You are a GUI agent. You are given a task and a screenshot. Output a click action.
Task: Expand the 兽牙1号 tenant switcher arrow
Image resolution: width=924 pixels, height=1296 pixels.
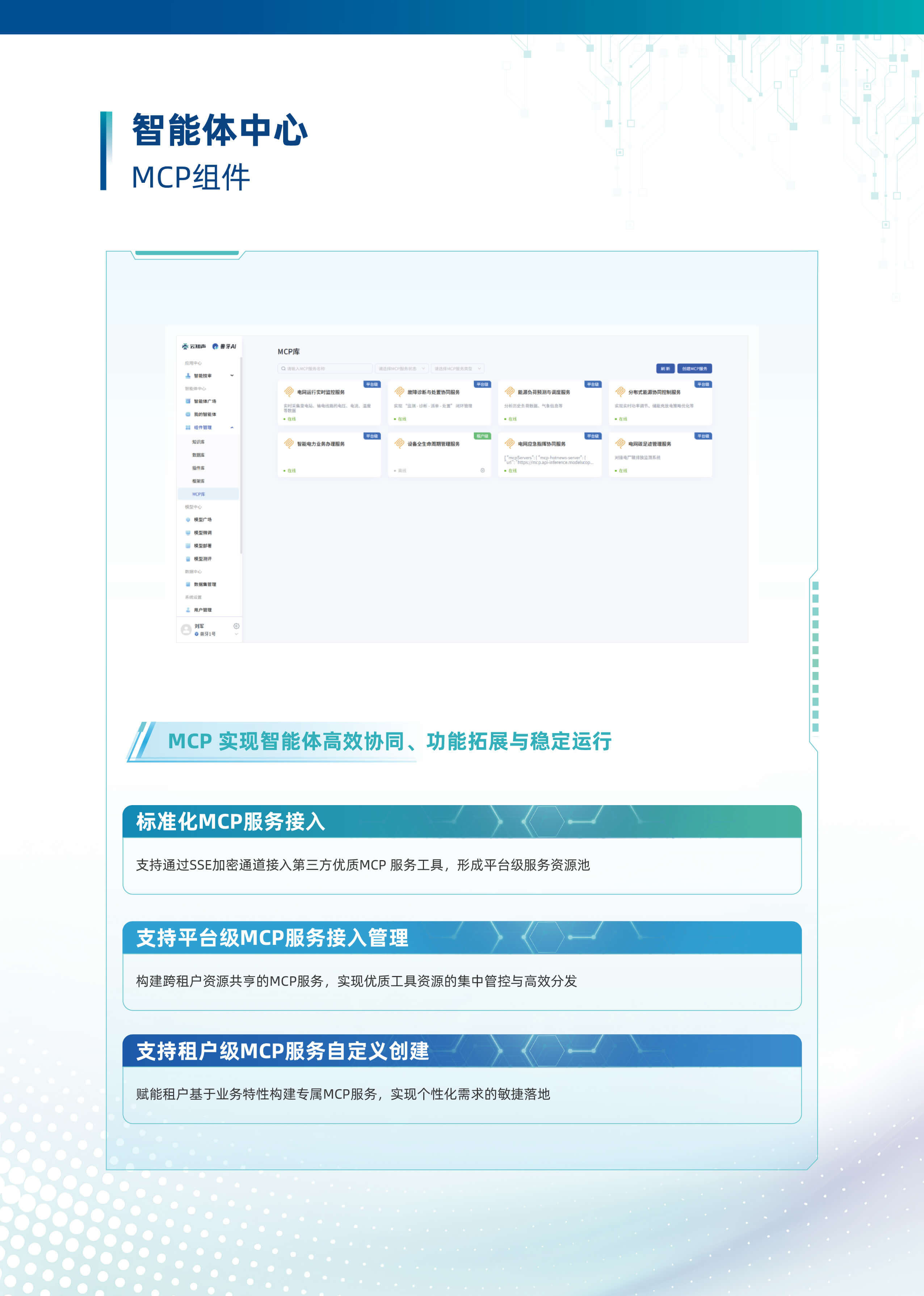tap(236, 634)
